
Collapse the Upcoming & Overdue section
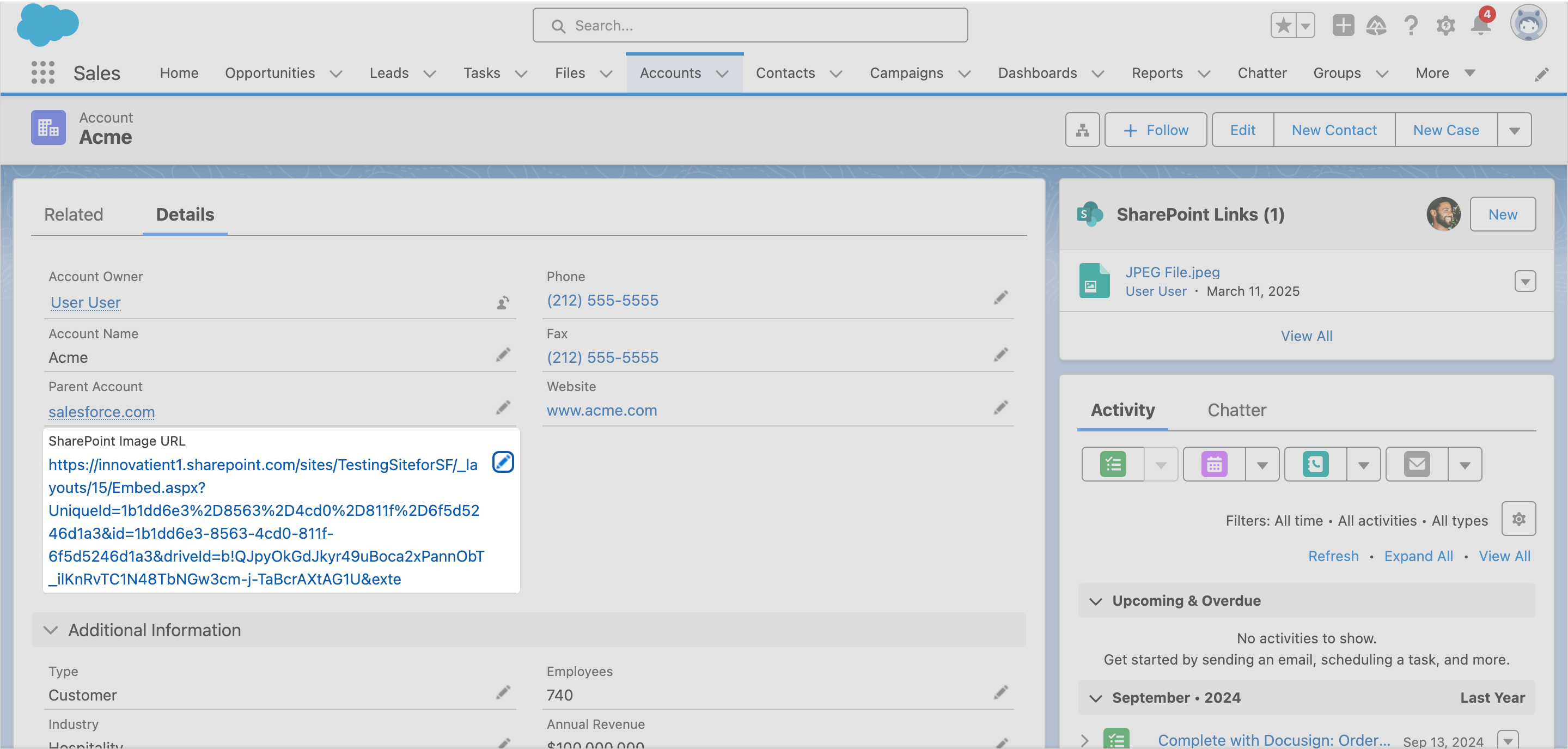click(x=1096, y=601)
